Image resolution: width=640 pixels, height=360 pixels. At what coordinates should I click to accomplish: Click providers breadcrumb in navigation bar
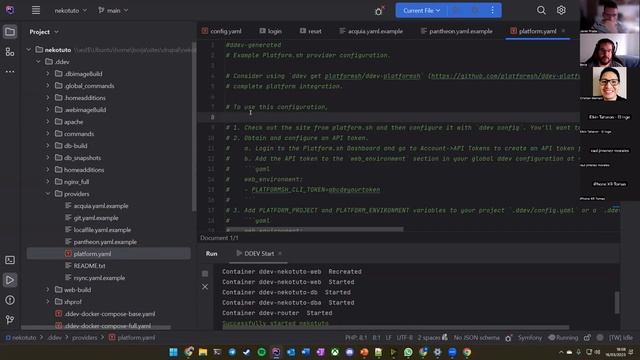click(x=84, y=338)
